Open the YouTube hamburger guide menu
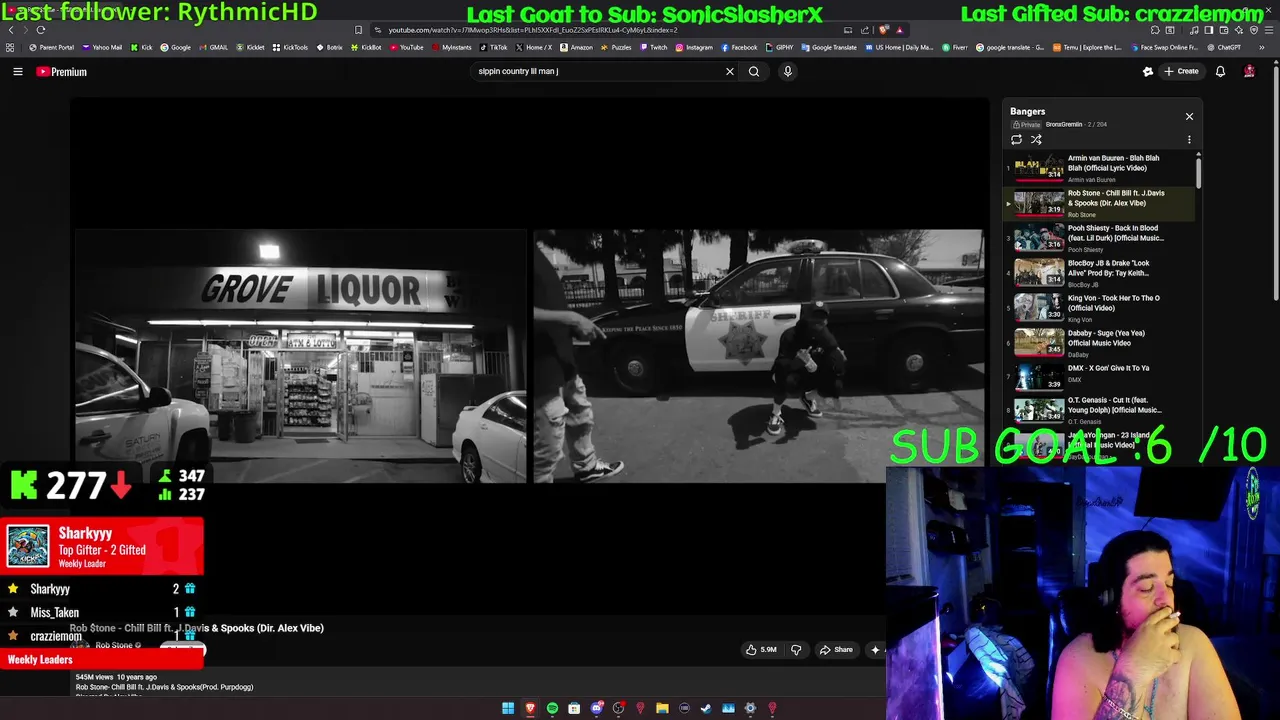Image resolution: width=1280 pixels, height=720 pixels. point(17,71)
